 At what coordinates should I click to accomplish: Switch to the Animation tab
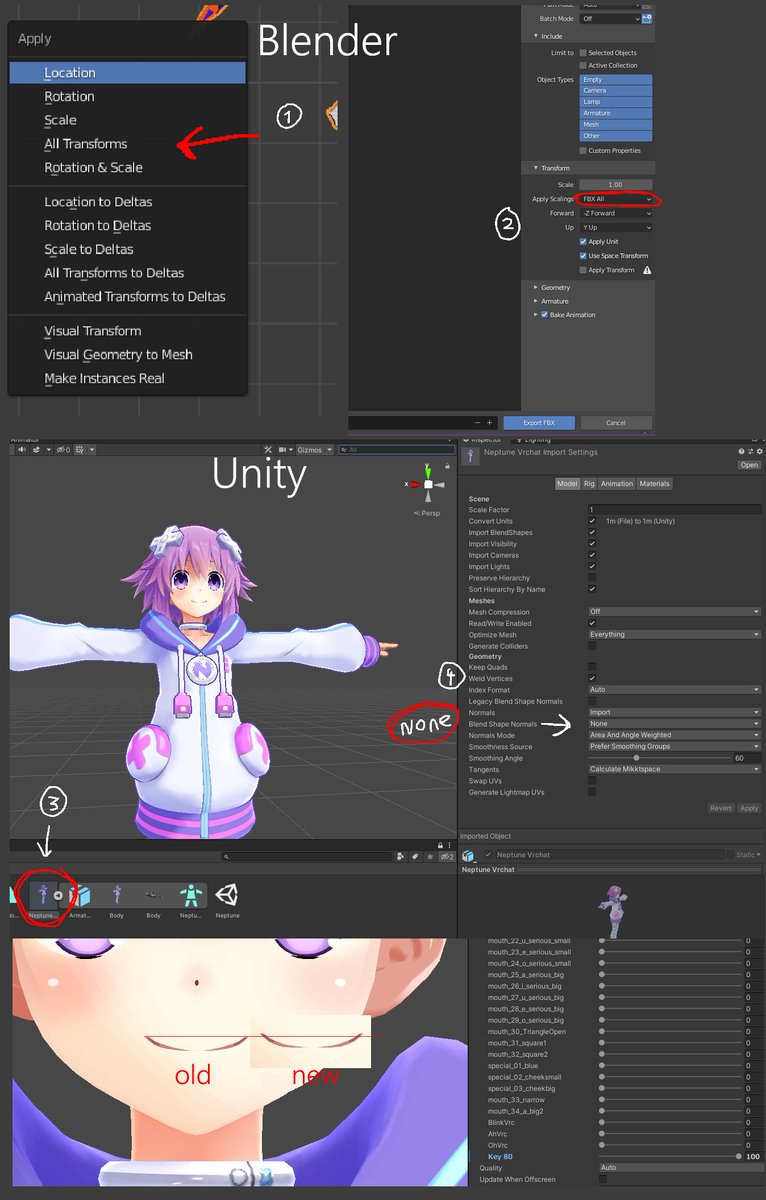click(x=617, y=484)
